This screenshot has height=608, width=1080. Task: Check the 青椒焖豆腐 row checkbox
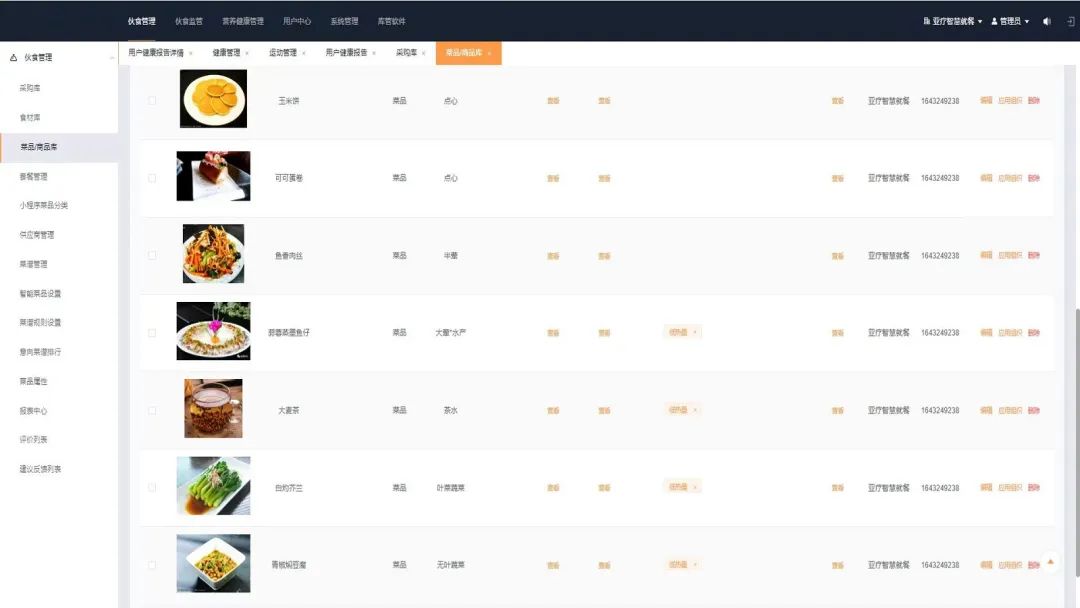click(x=152, y=565)
